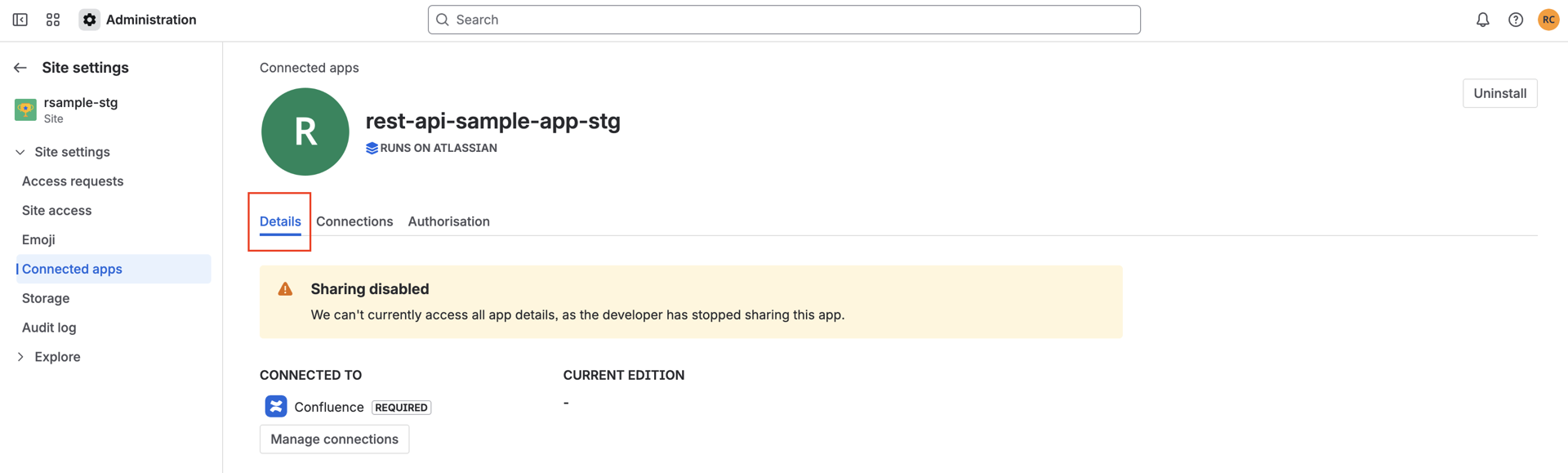The width and height of the screenshot is (1568, 473).
Task: Click the Uninstall button
Action: coord(1499,93)
